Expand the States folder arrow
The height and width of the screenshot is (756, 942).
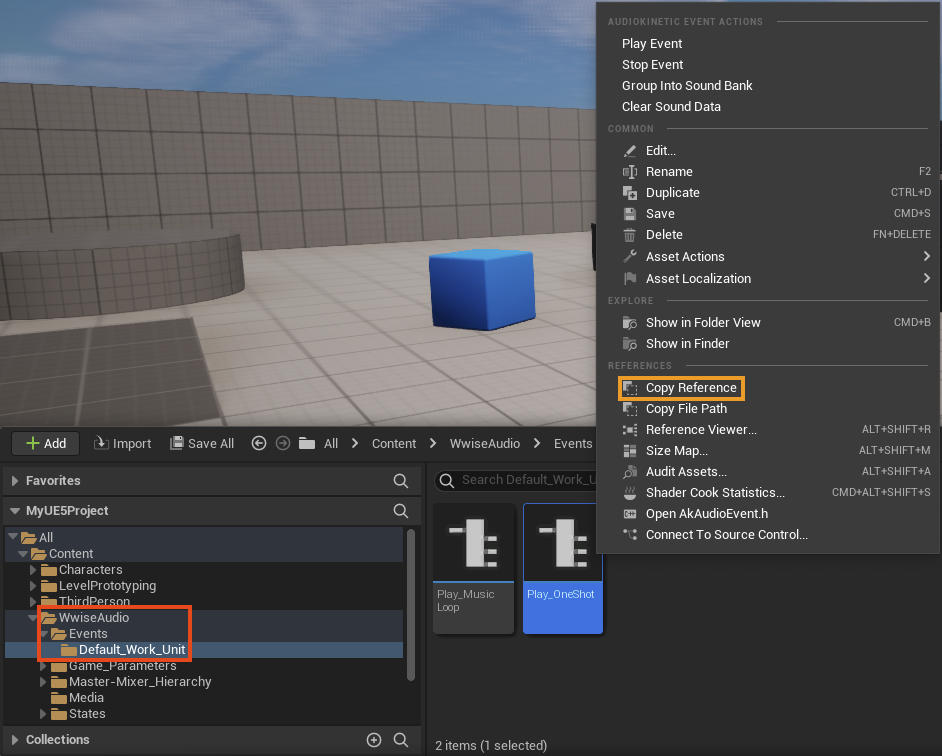point(43,714)
